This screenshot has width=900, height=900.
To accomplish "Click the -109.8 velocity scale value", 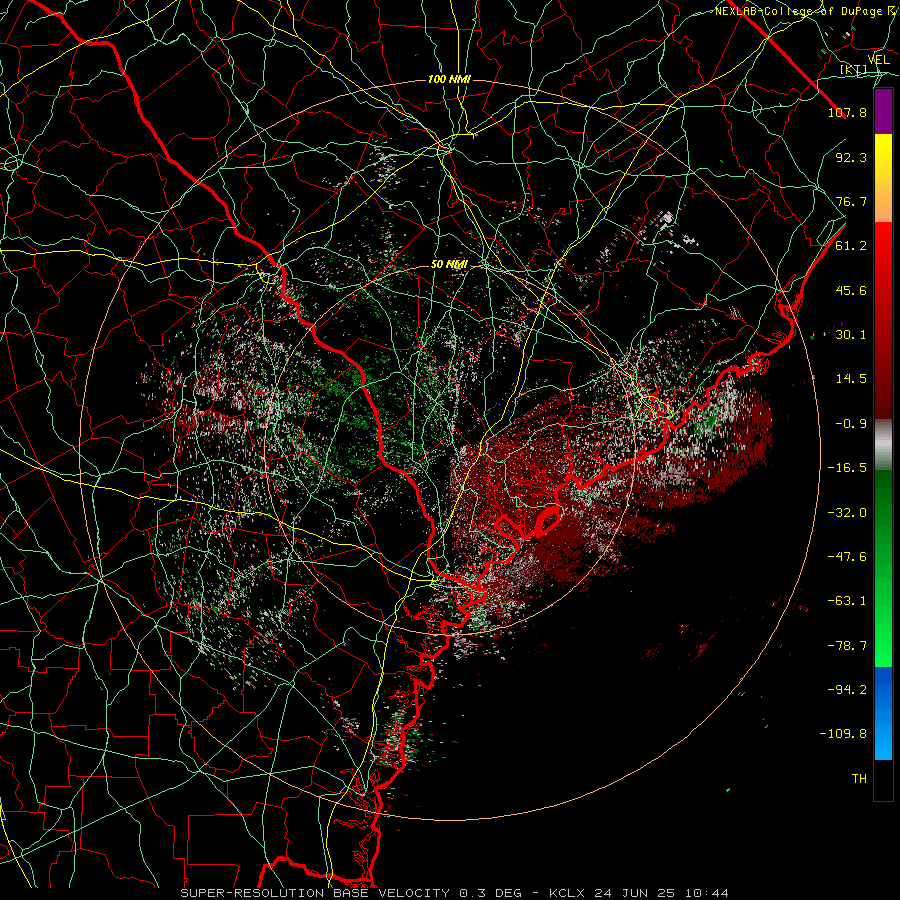I will (843, 734).
